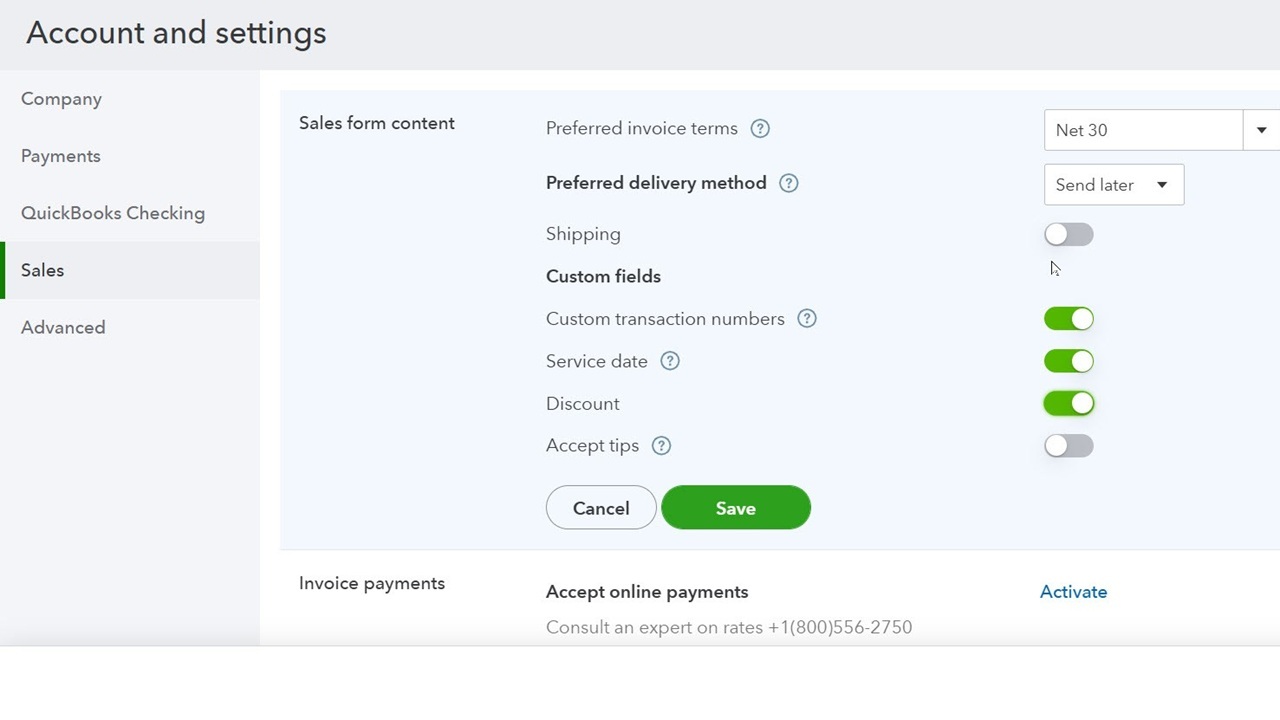Disable the Service date toggle
This screenshot has width=1280, height=720.
[1069, 361]
